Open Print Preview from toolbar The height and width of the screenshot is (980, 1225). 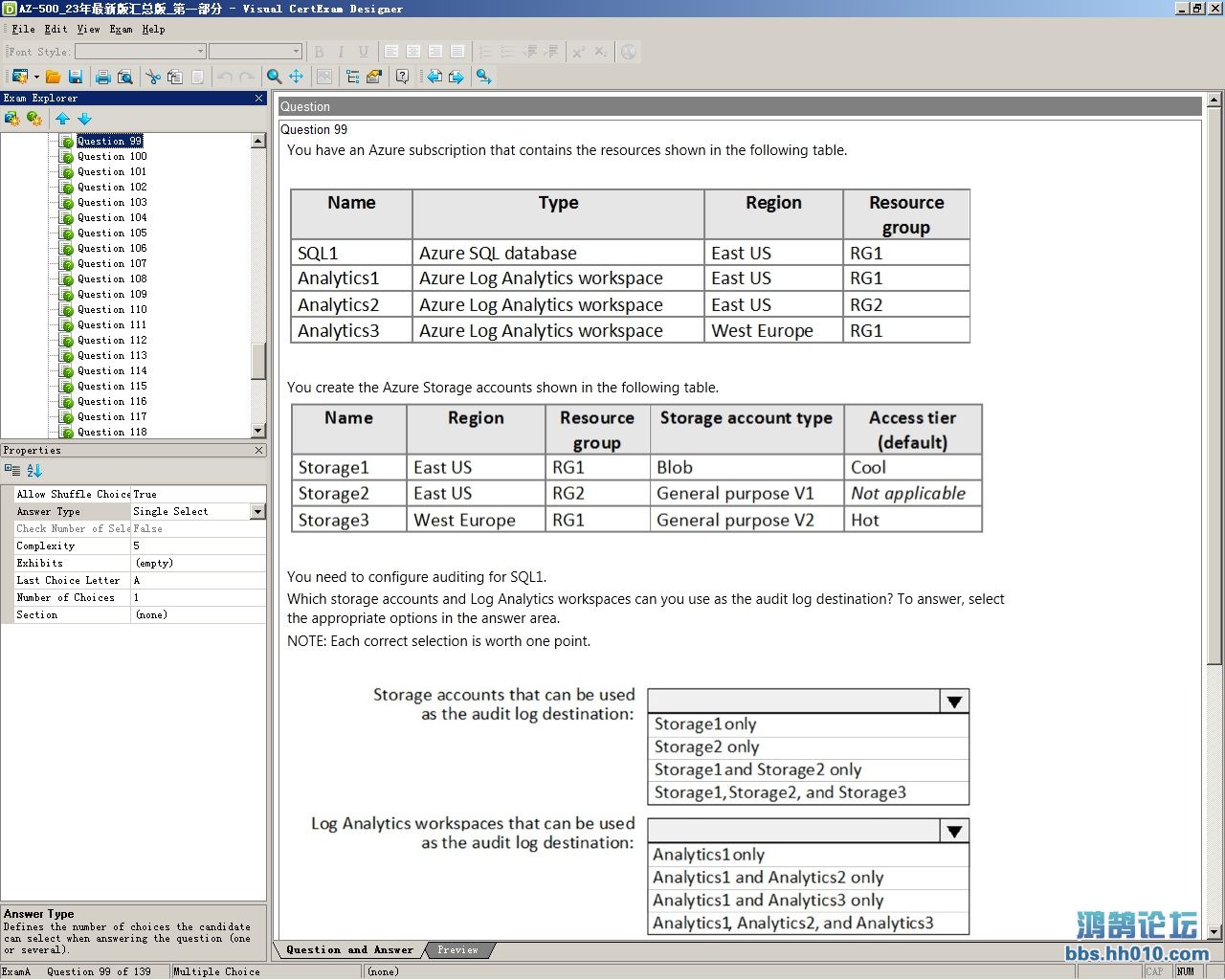click(x=125, y=77)
